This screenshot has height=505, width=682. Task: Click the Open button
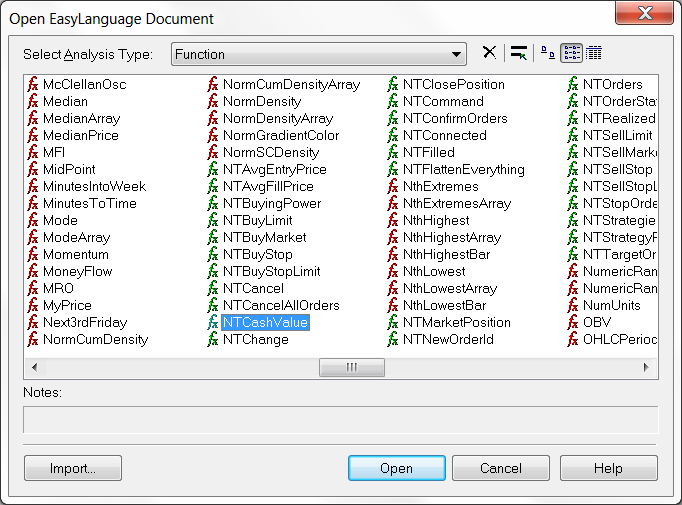(x=397, y=468)
